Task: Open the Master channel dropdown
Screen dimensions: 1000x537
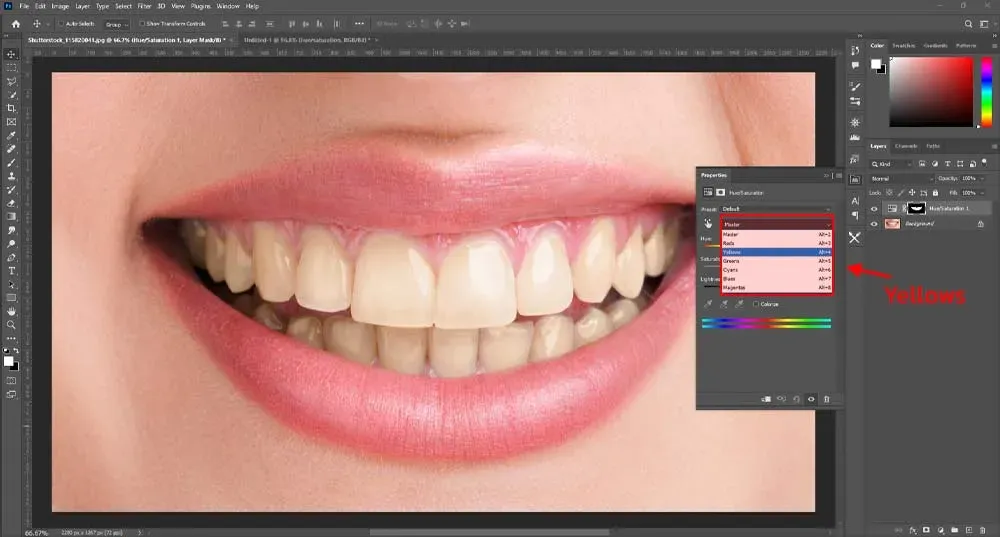Action: click(777, 224)
